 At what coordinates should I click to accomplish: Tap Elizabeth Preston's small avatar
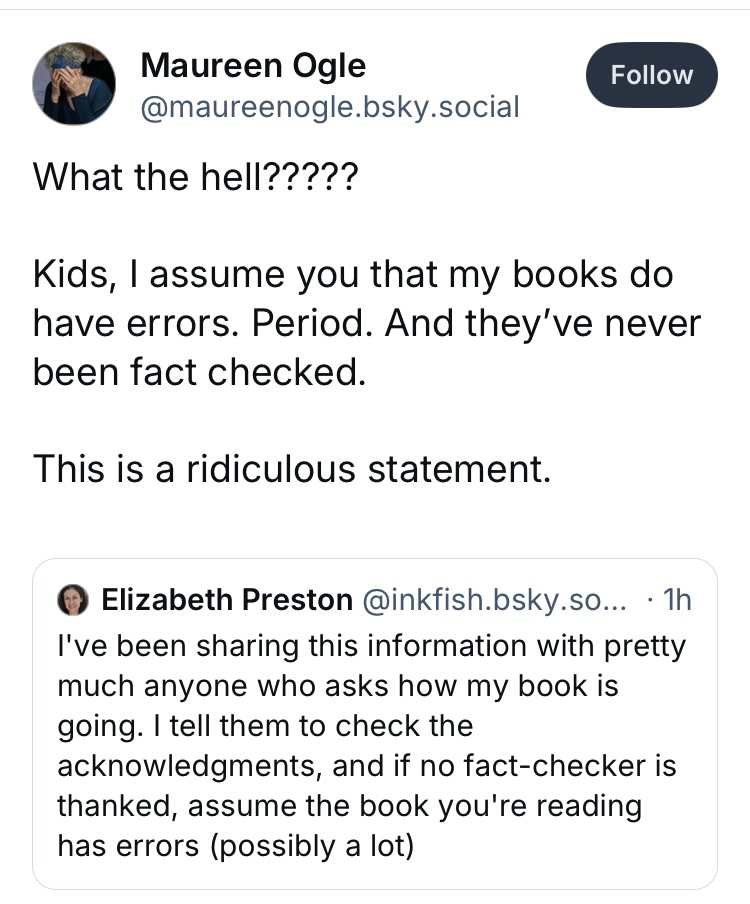[73, 600]
